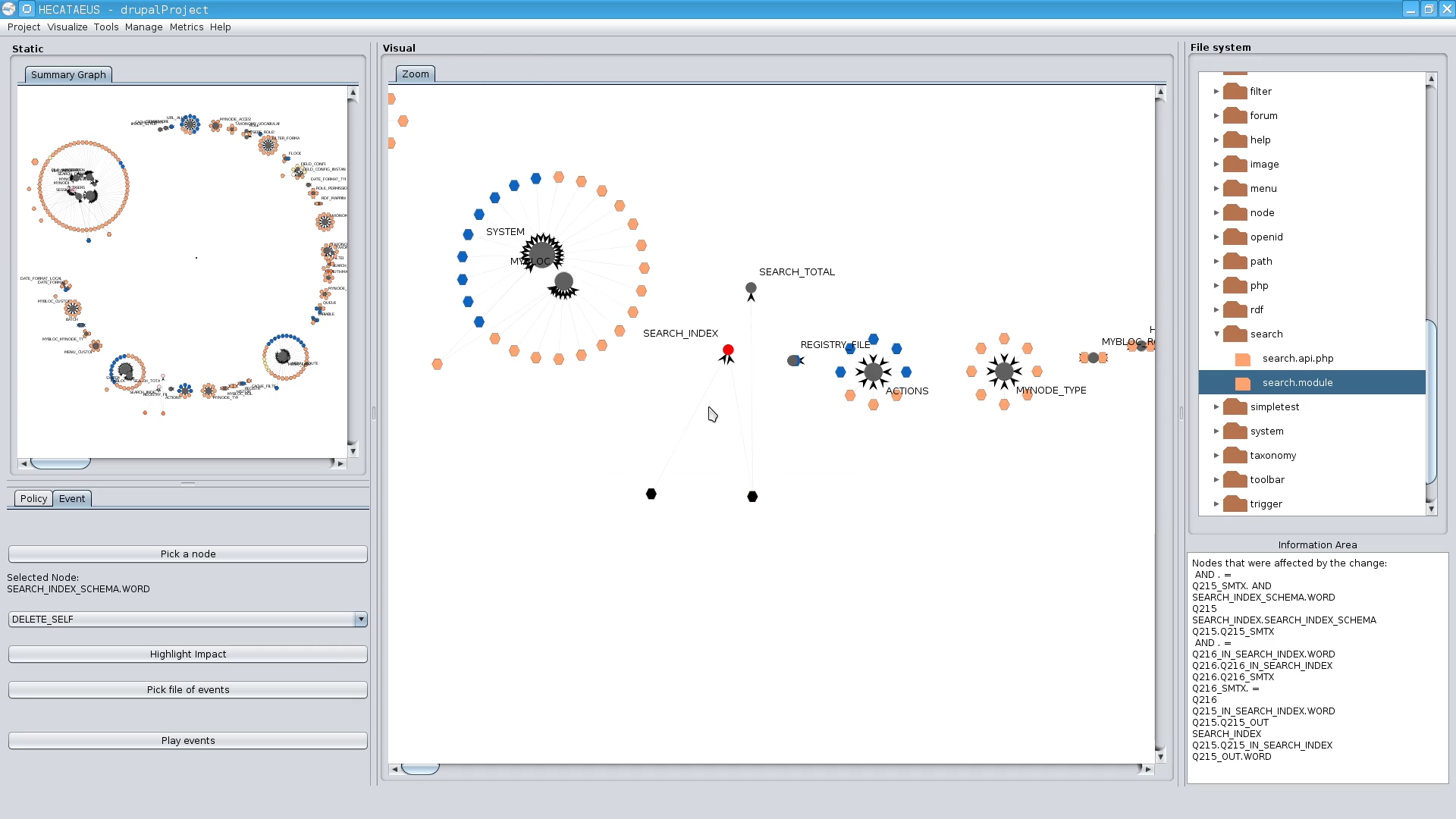Click the openid folder icon
This screenshot has width=1456, height=819.
[x=1235, y=237]
